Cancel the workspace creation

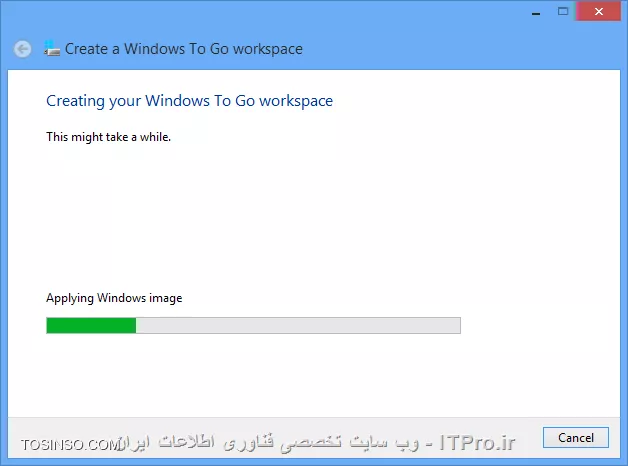[576, 438]
